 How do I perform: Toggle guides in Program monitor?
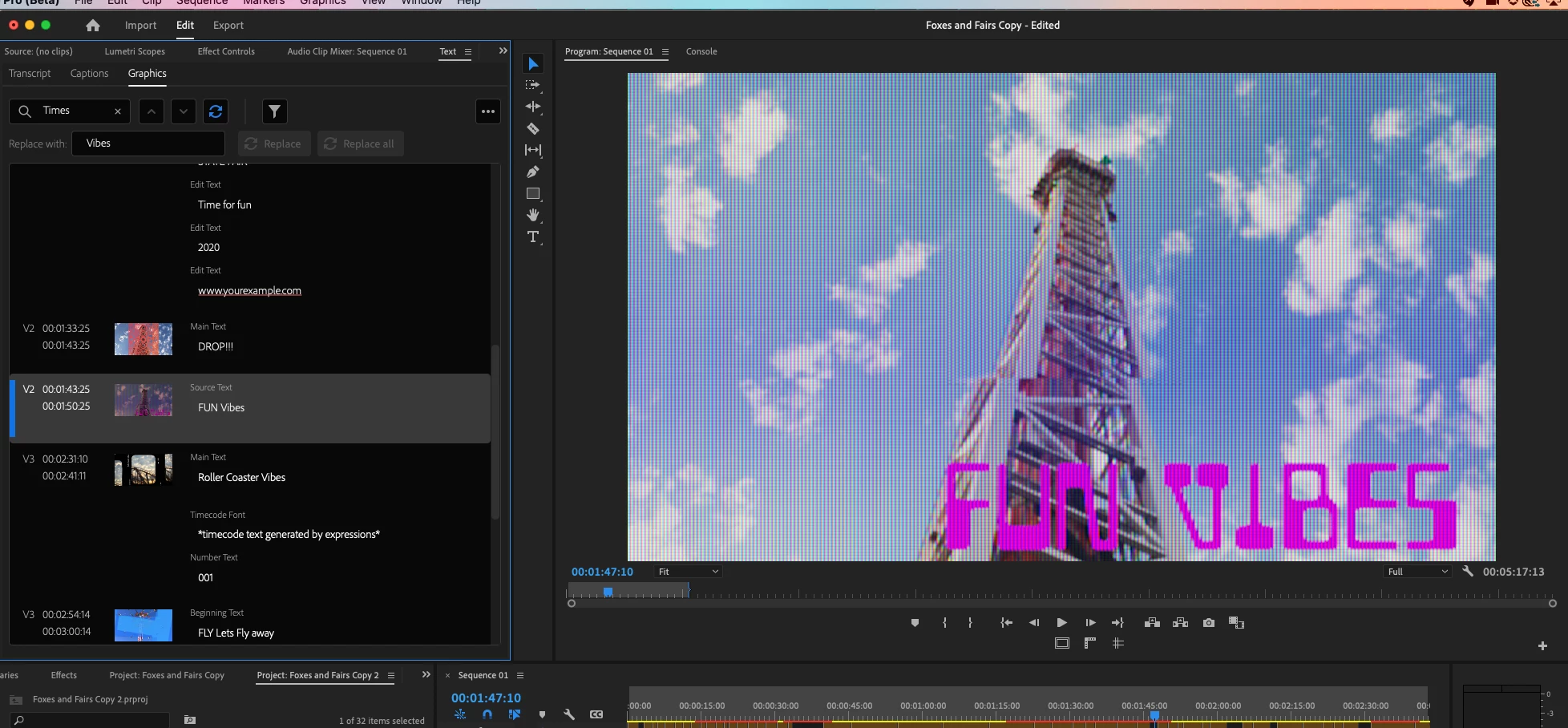coord(1118,643)
